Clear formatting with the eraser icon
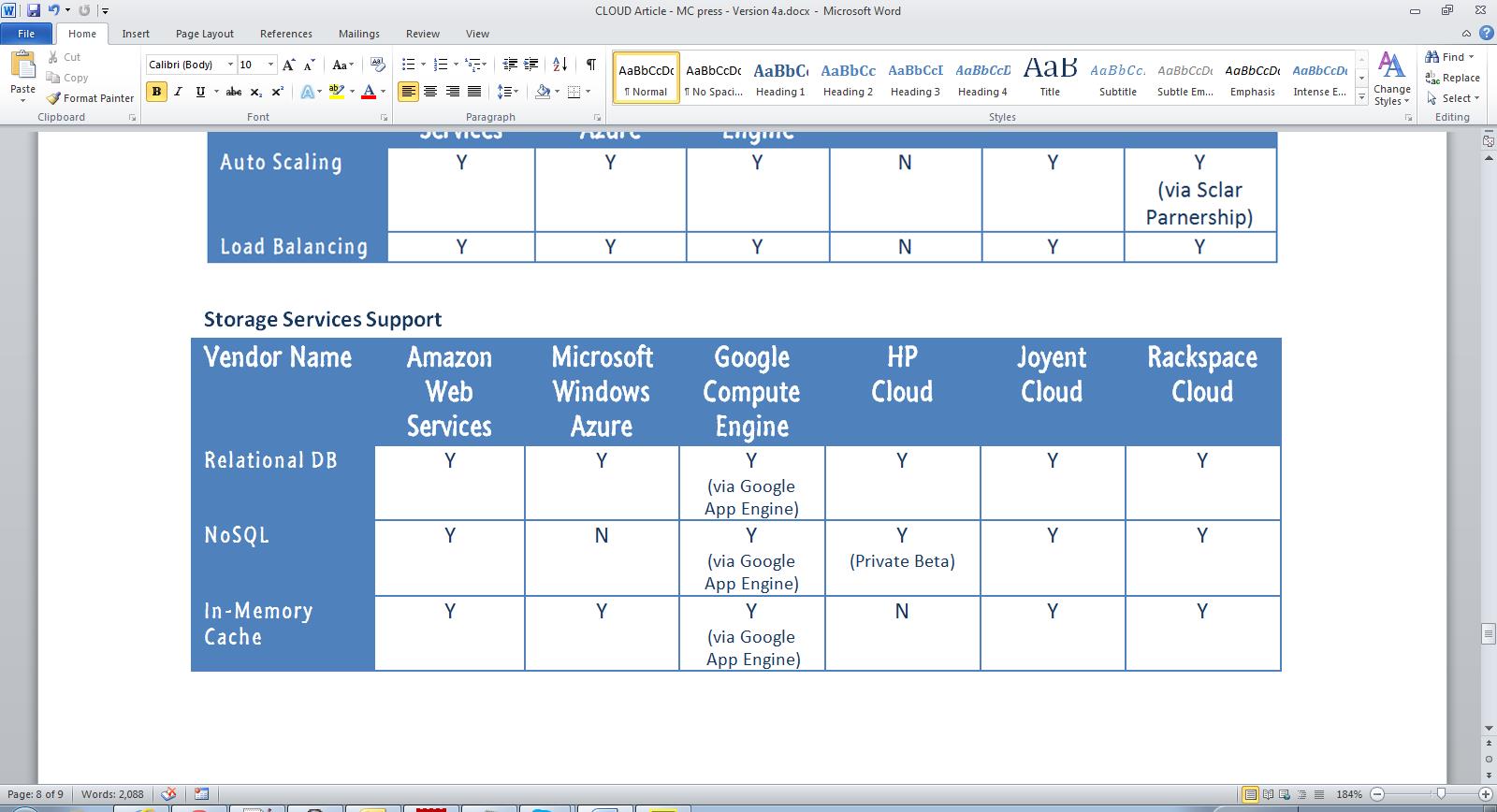 (x=378, y=65)
